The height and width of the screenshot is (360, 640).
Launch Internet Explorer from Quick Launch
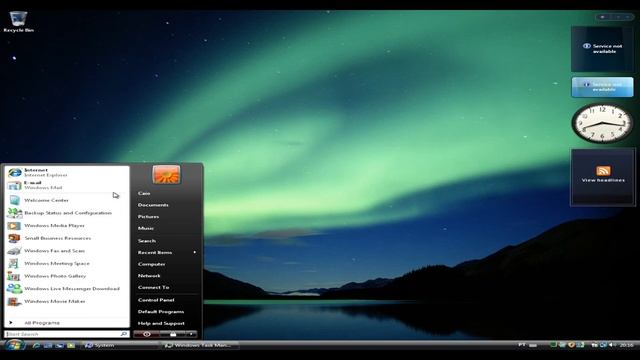click(36, 346)
